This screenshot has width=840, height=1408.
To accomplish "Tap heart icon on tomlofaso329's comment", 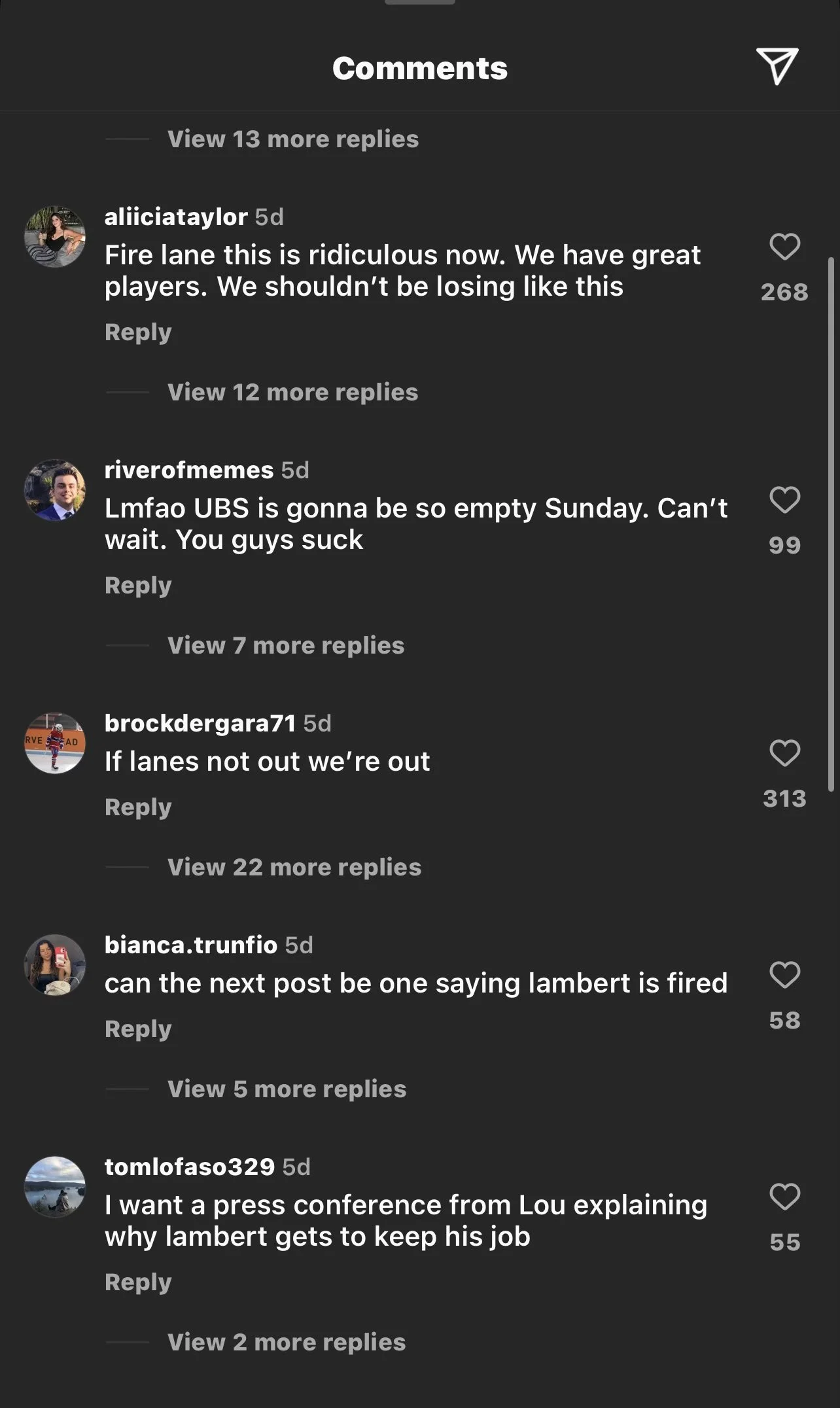I will tap(784, 1197).
